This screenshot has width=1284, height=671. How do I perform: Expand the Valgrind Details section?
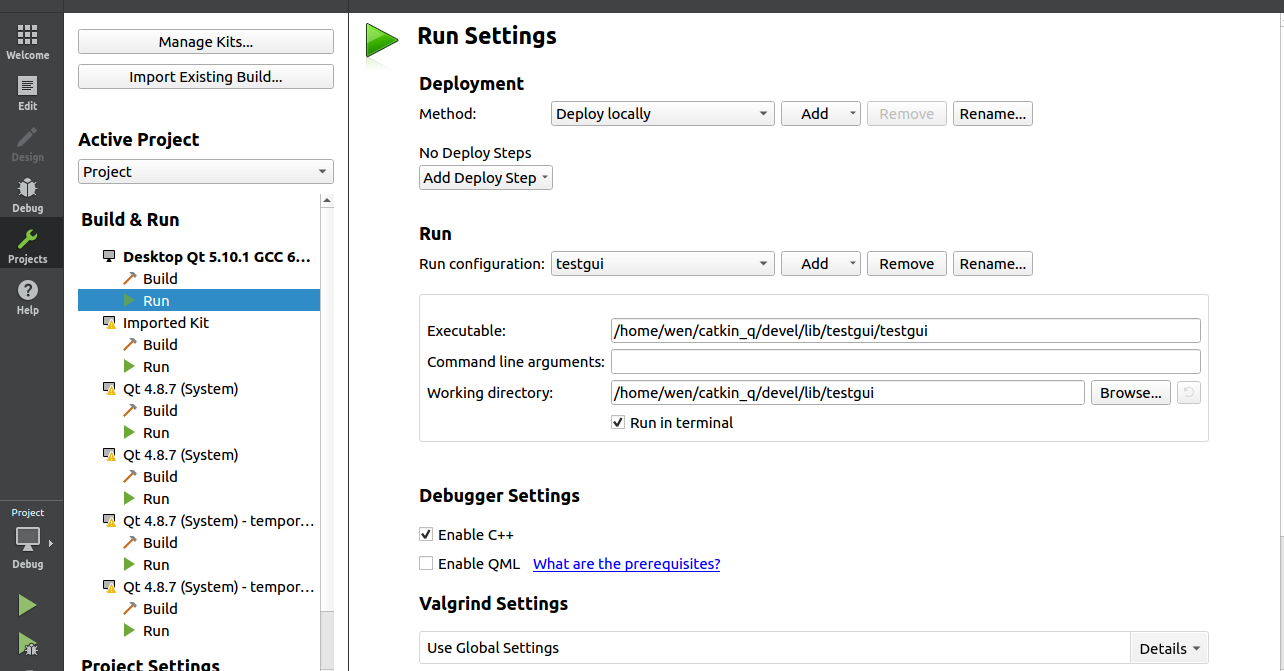[1169, 648]
